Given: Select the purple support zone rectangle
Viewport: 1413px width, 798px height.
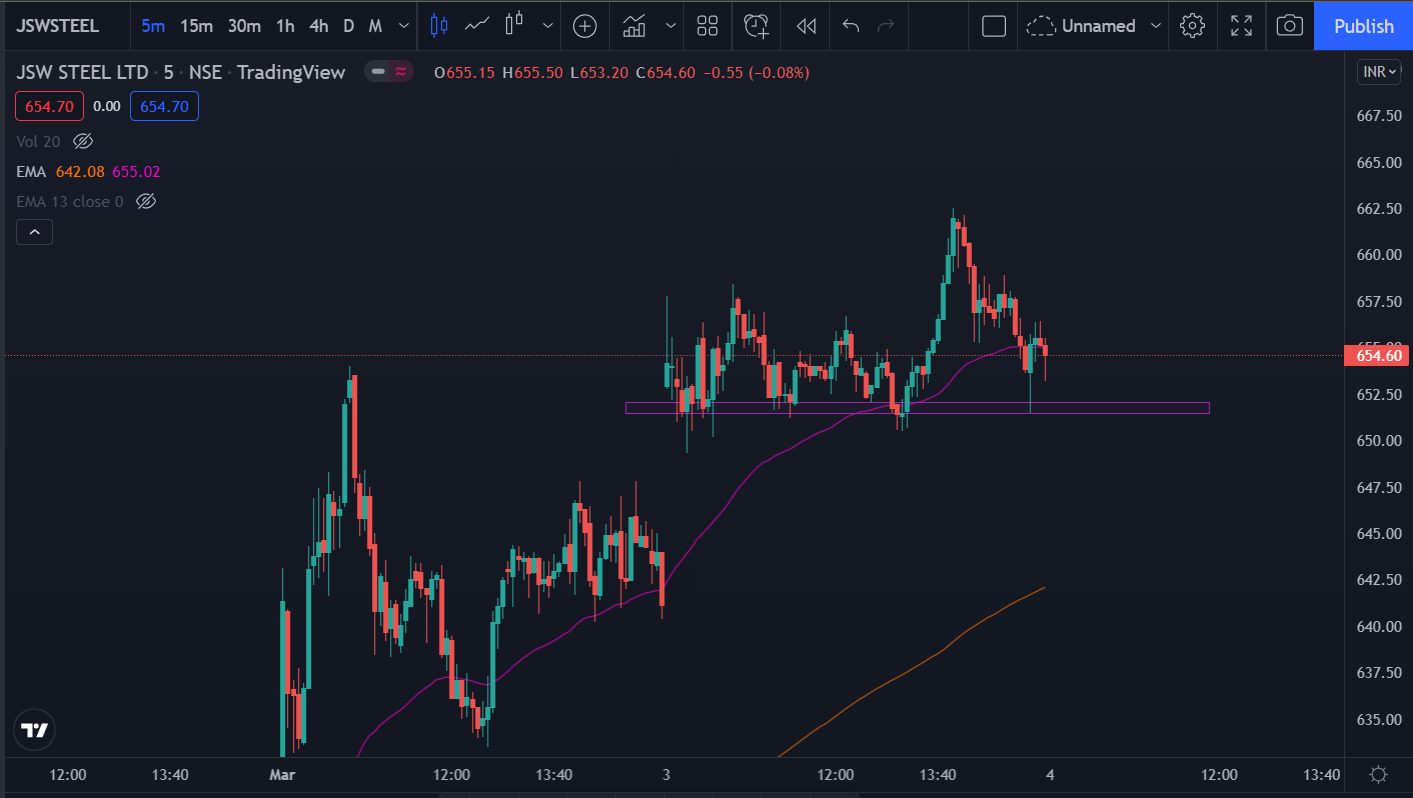Looking at the screenshot, I should (917, 408).
